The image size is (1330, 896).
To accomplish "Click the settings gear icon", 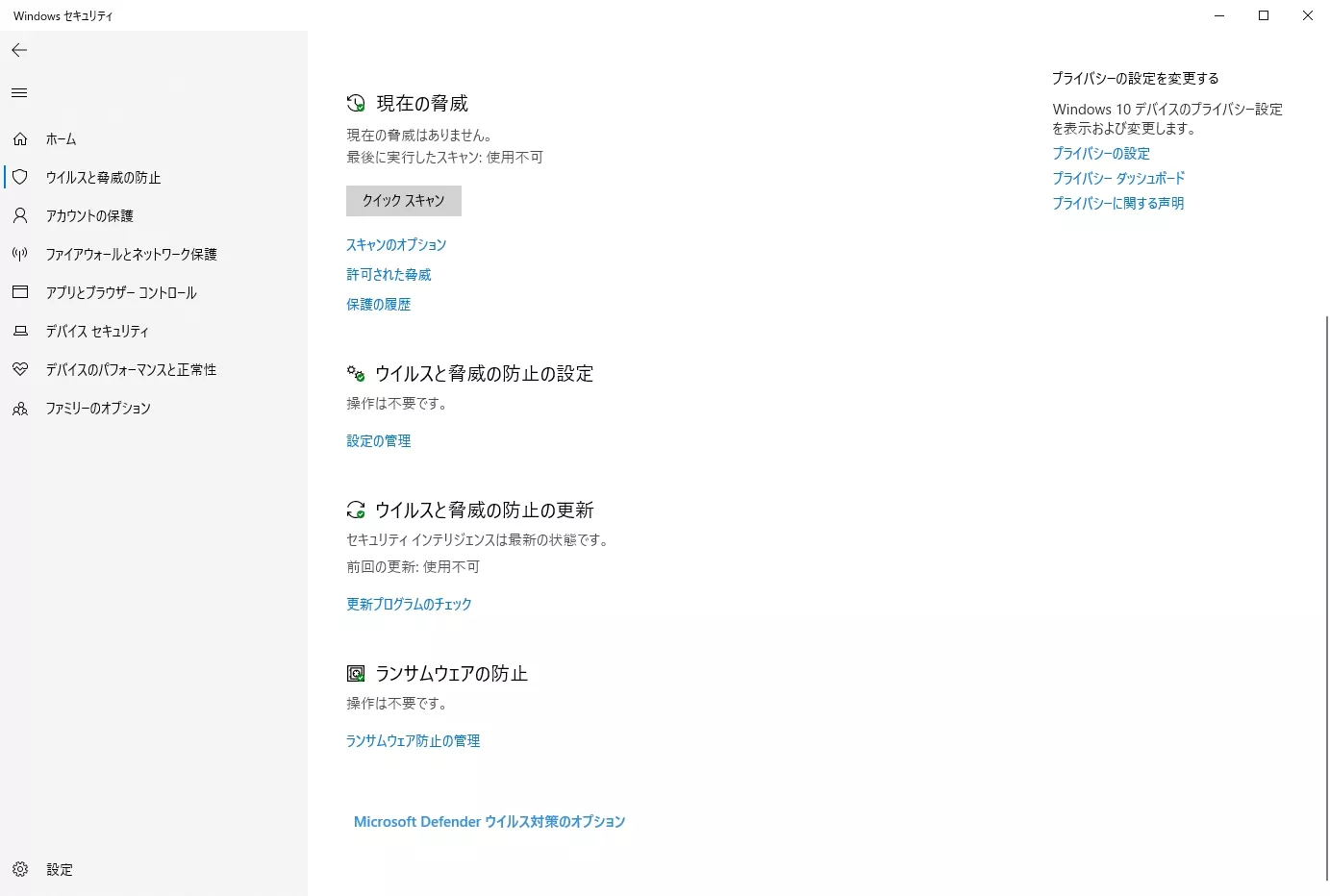I will tap(20, 869).
